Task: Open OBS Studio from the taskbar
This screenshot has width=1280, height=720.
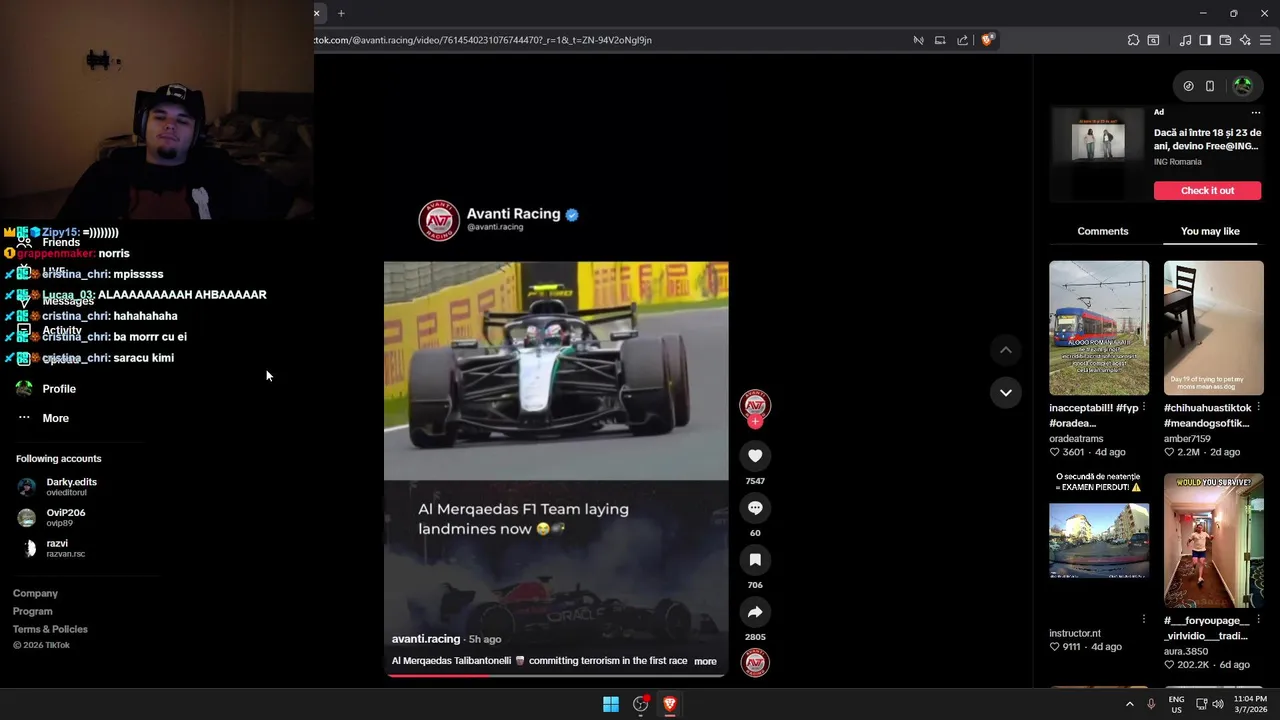Action: [x=641, y=704]
